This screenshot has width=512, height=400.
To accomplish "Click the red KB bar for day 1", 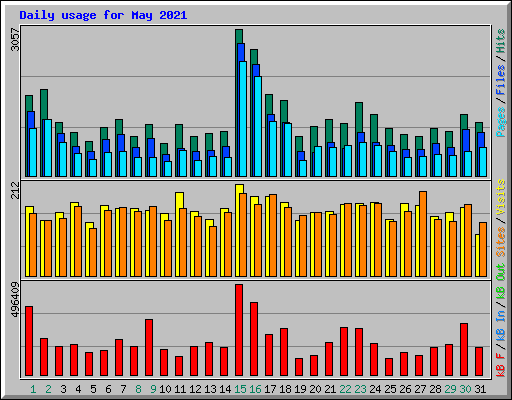I will 29,341.
